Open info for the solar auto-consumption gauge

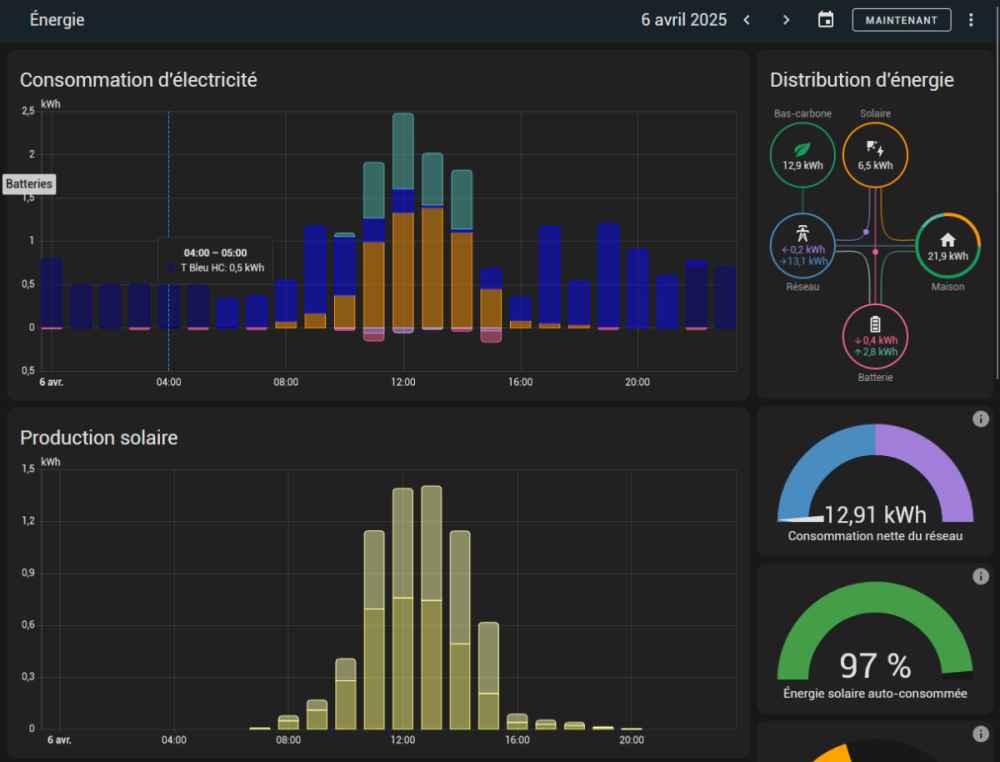point(980,577)
